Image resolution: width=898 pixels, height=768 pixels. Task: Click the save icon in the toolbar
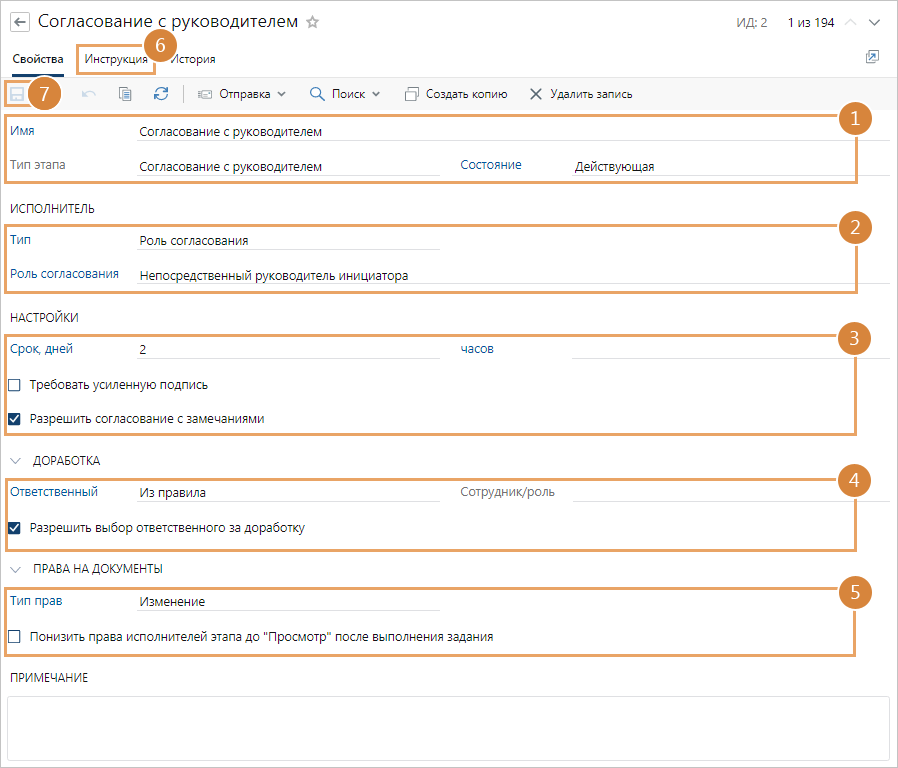[x=17, y=94]
